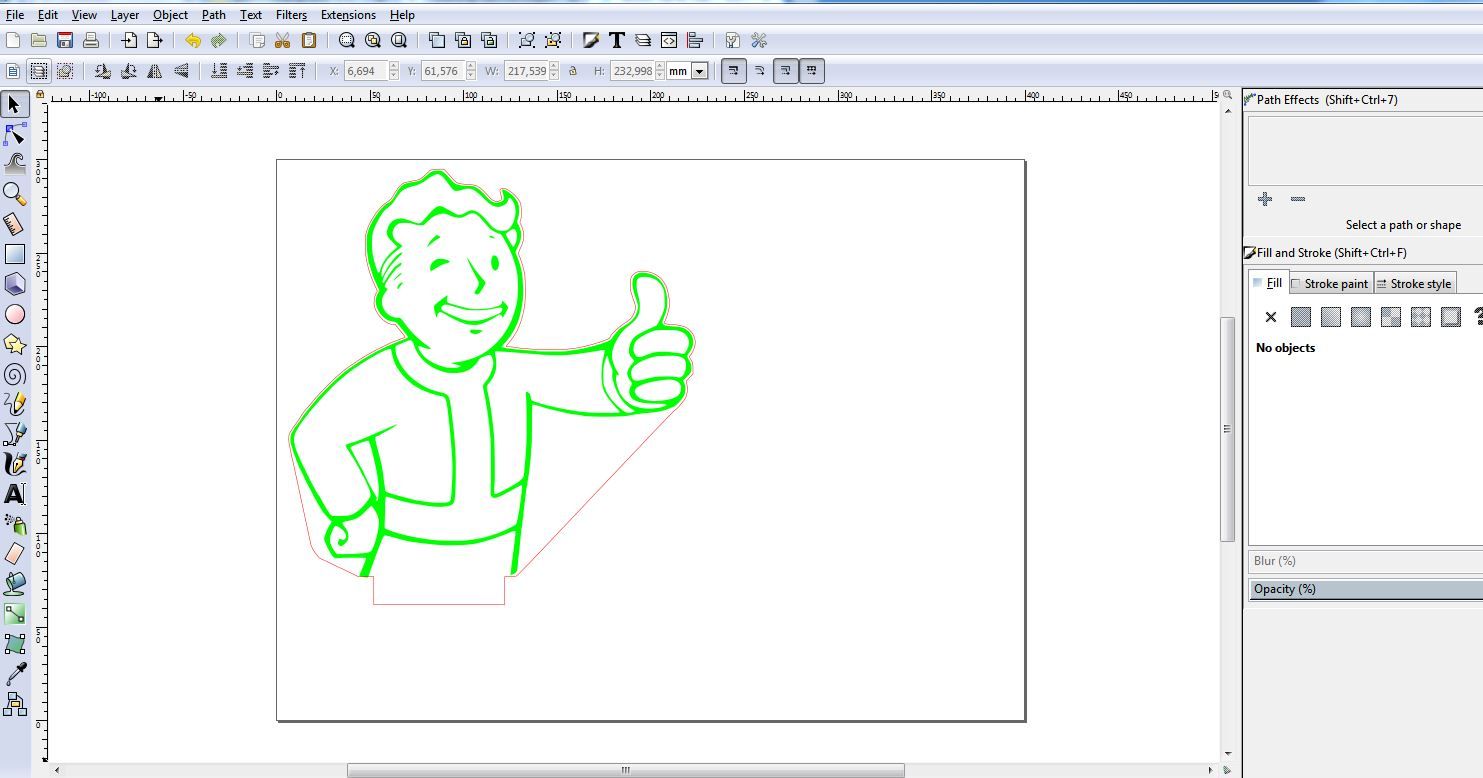Pick the Calligraphy pen tool

point(15,464)
